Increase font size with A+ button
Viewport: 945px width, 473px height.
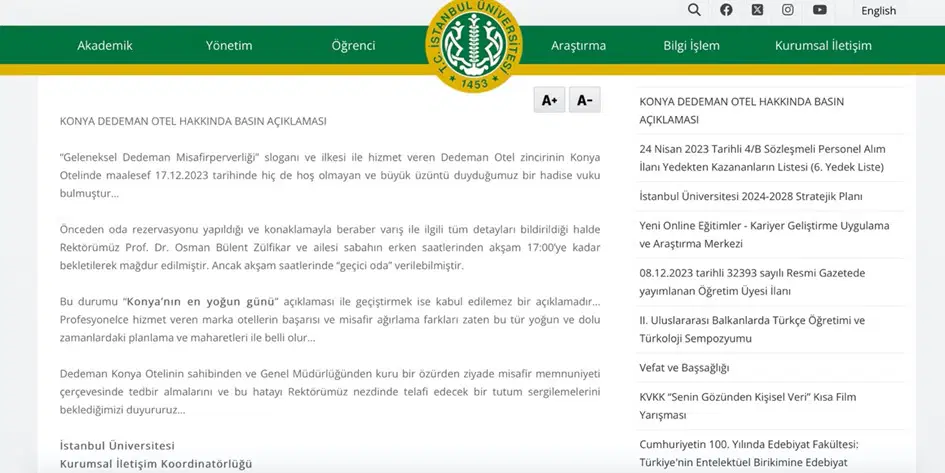549,100
